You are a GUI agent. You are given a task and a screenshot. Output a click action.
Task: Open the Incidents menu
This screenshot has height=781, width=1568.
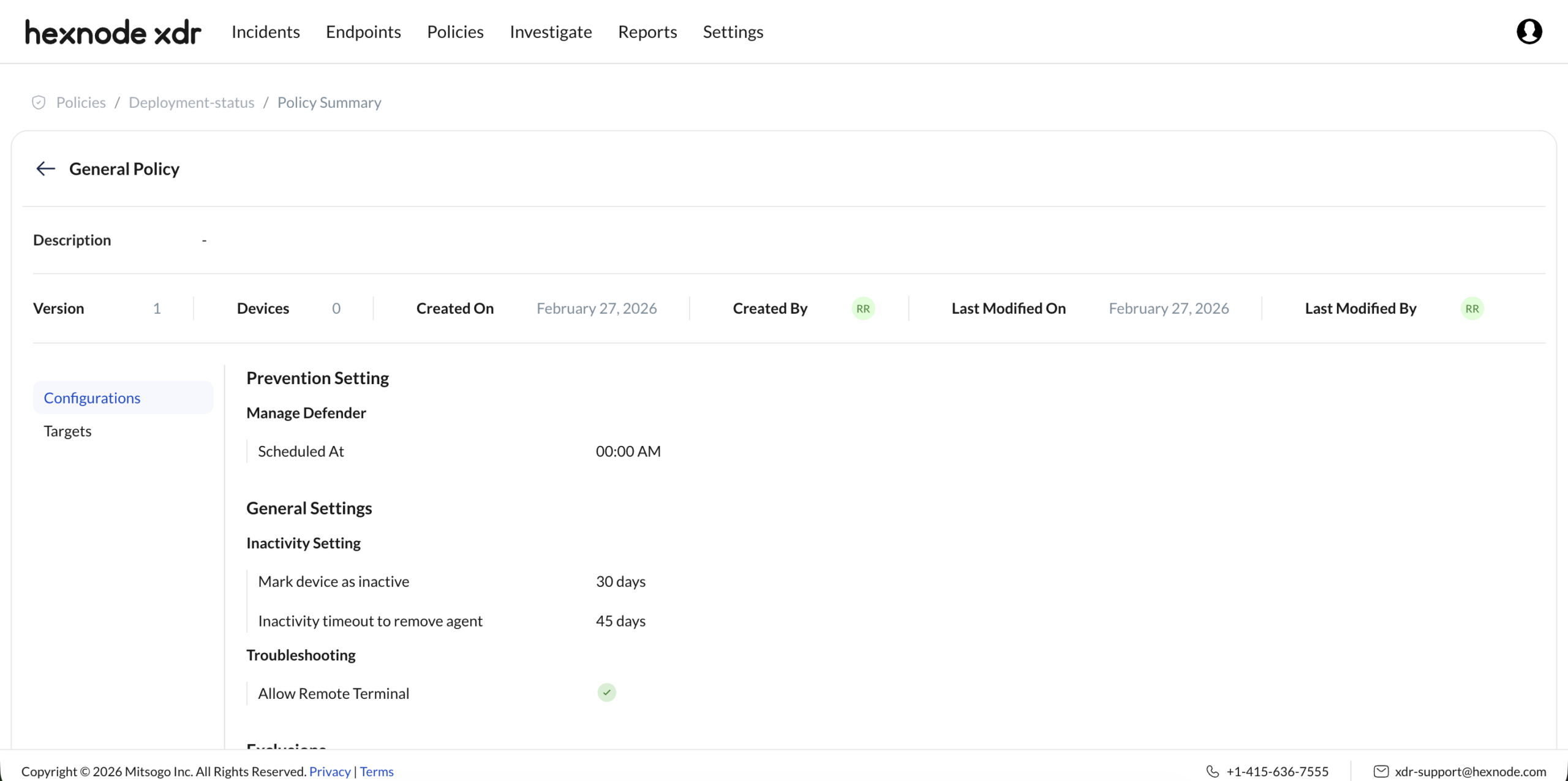266,32
